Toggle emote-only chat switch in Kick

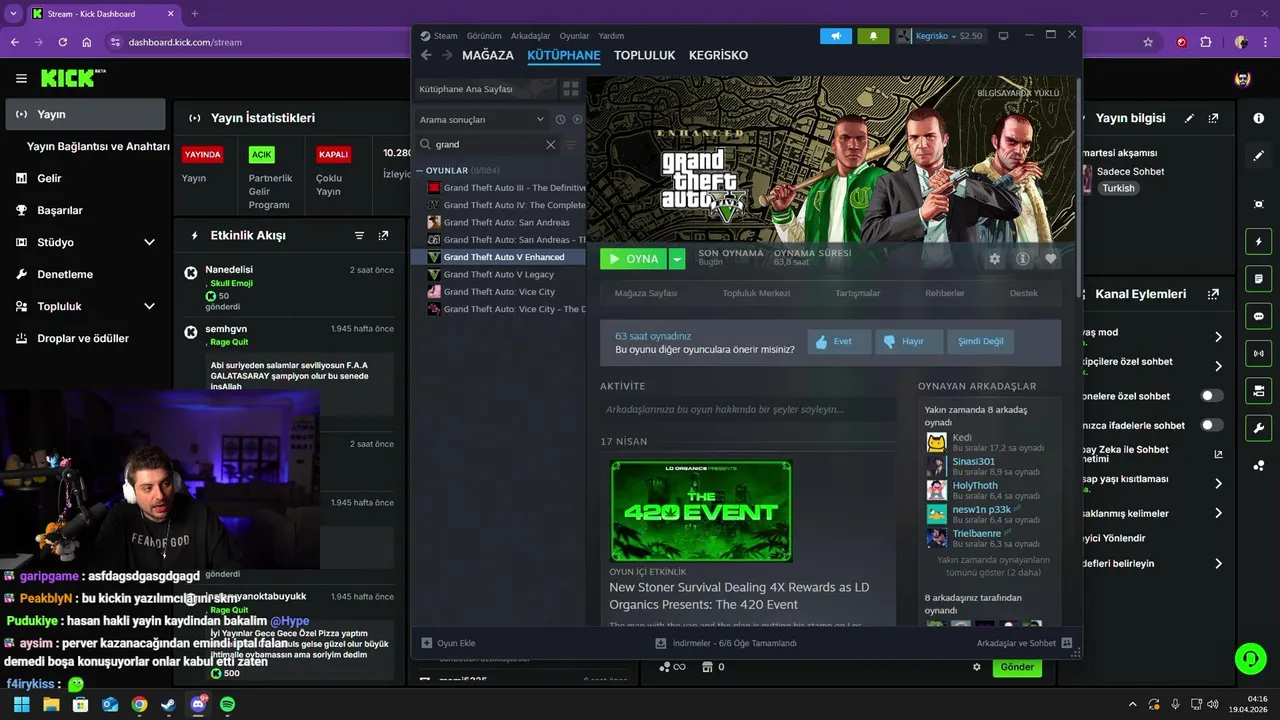[1211, 425]
